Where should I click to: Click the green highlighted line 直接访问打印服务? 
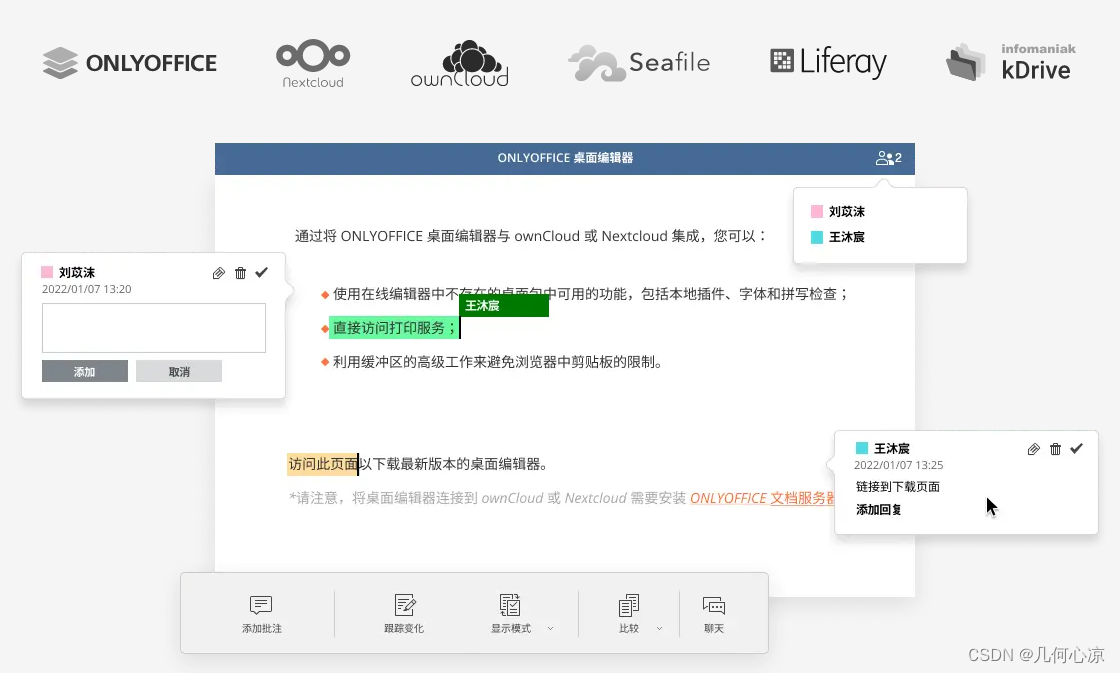pos(394,328)
